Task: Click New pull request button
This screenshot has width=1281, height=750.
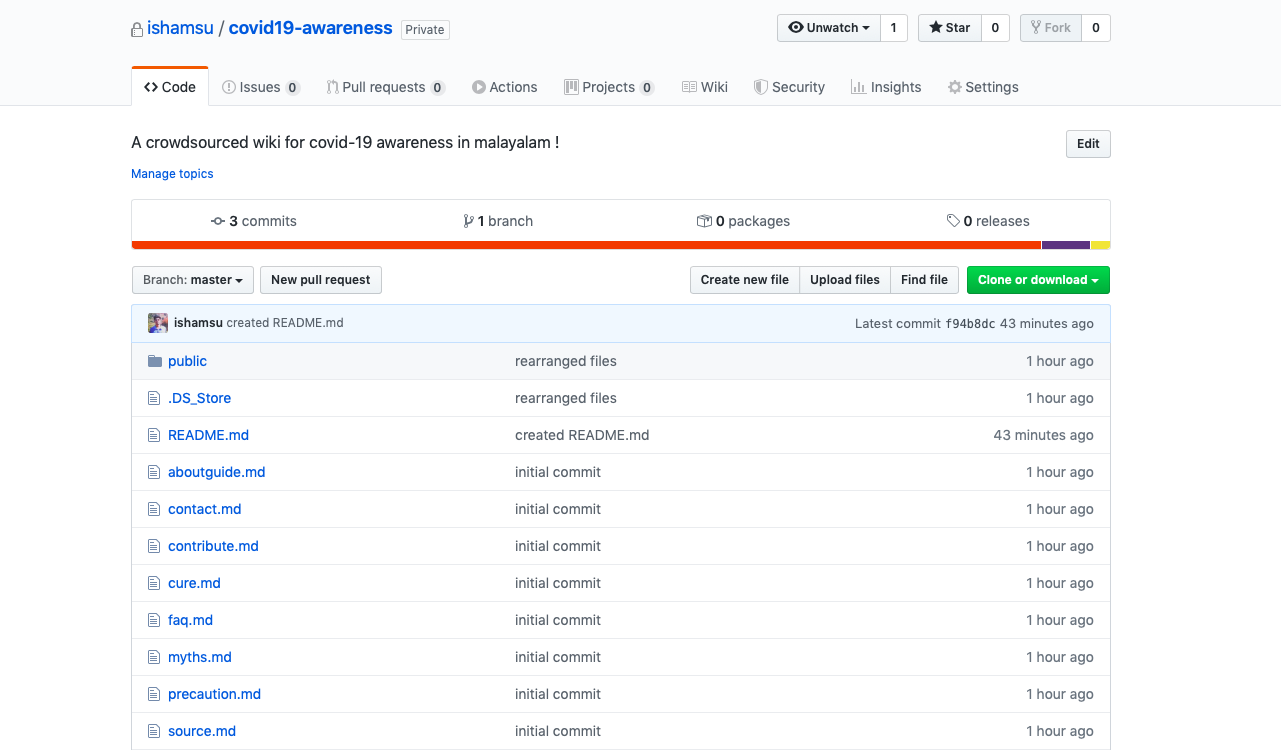Action: coord(321,280)
